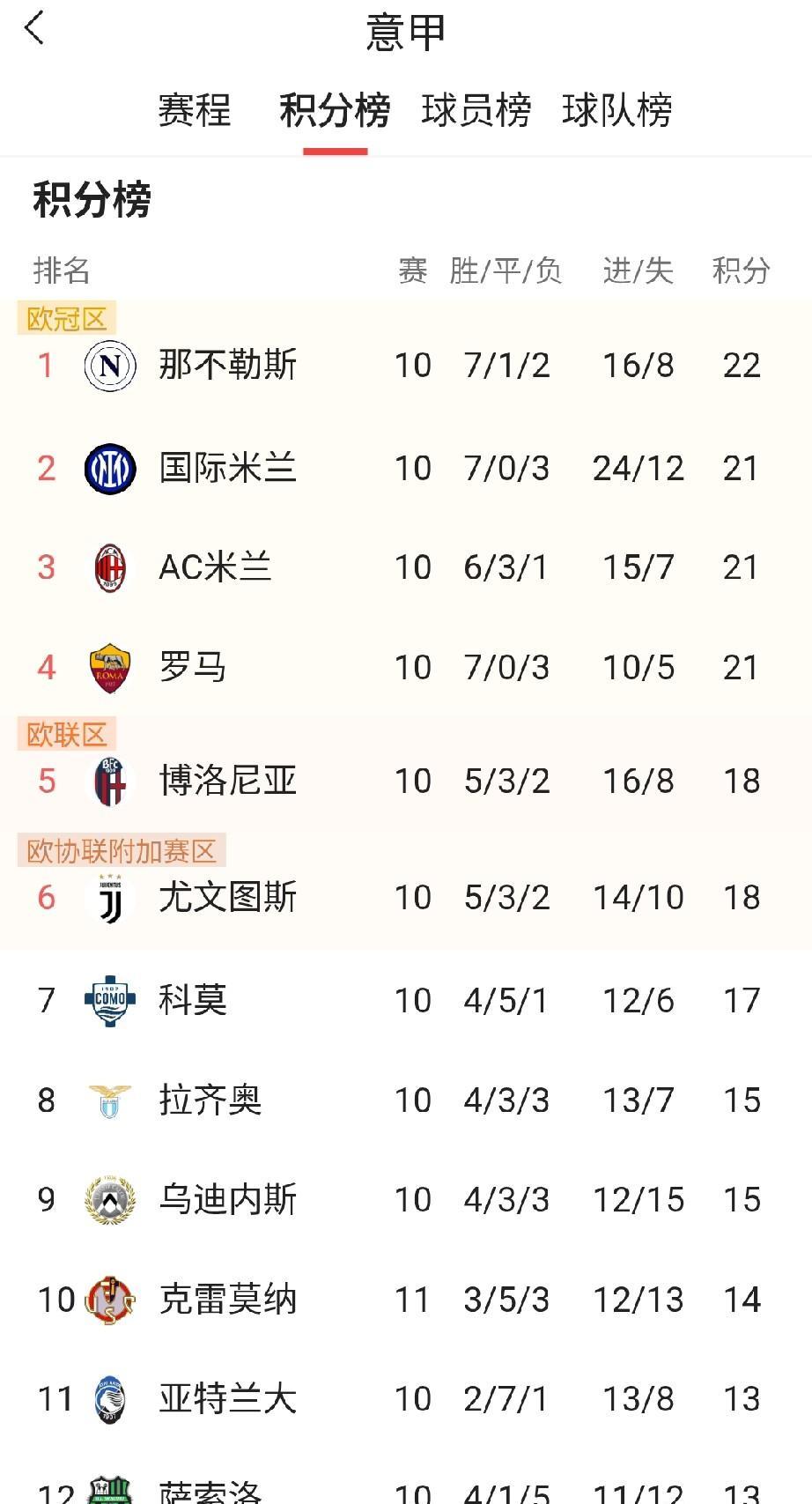Tap the Udinese club crest
812x1504 pixels.
click(x=110, y=1200)
